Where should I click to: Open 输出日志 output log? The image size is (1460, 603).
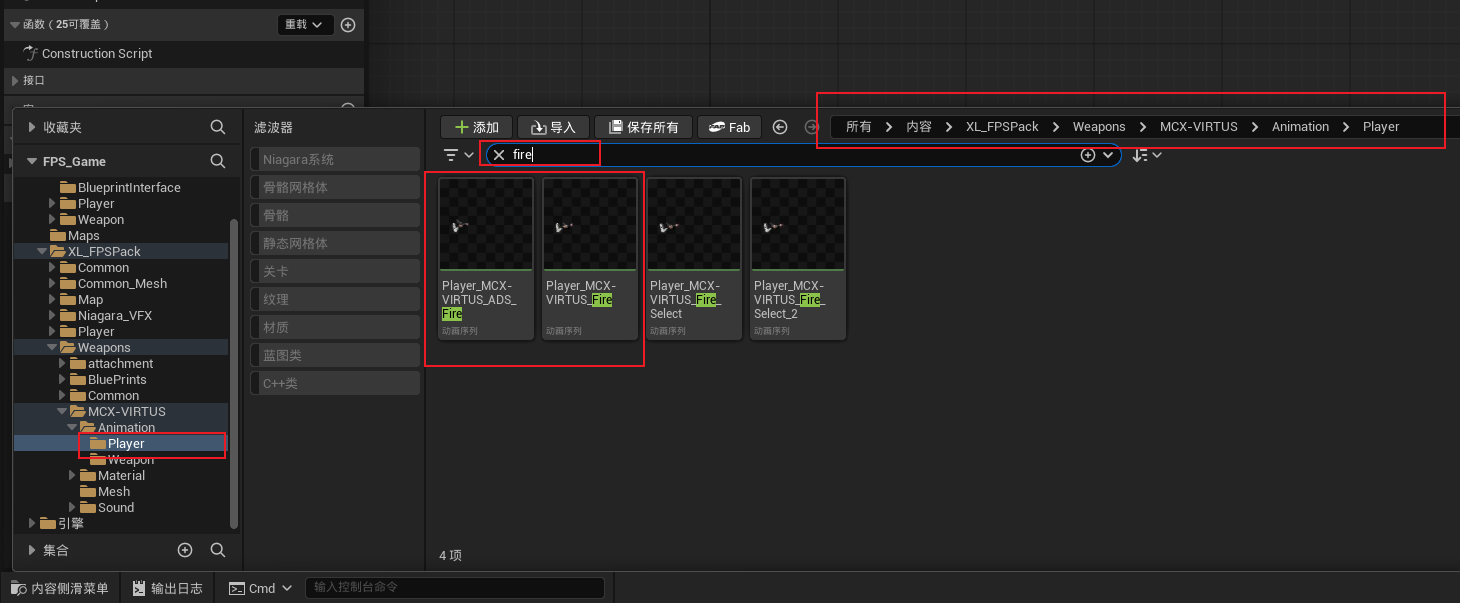[x=168, y=588]
